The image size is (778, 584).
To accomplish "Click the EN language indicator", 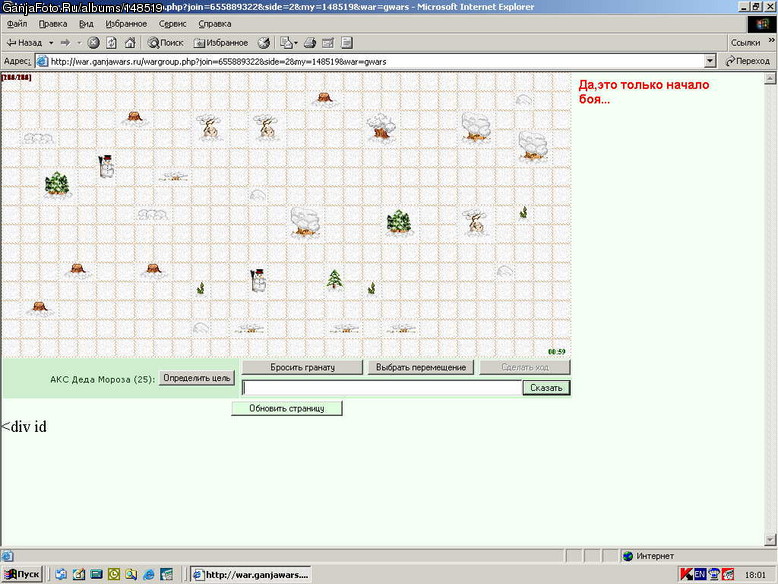I will pos(700,575).
